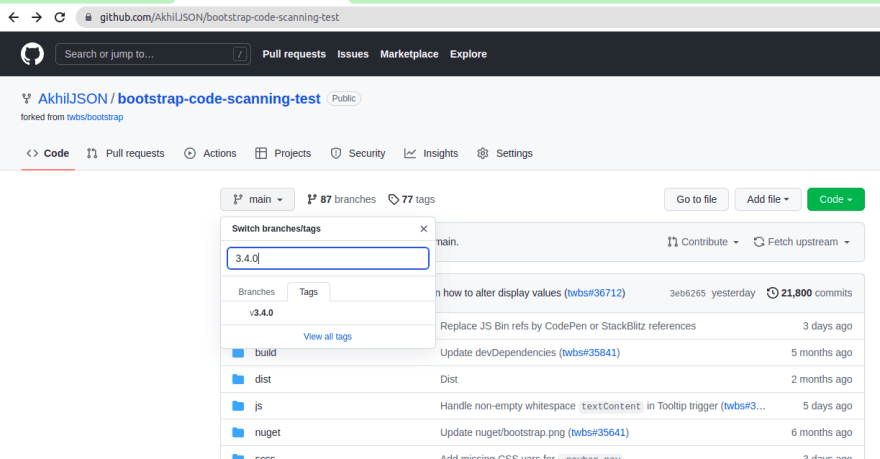Go forward with the browser forward arrow
The height and width of the screenshot is (459, 880).
click(36, 17)
